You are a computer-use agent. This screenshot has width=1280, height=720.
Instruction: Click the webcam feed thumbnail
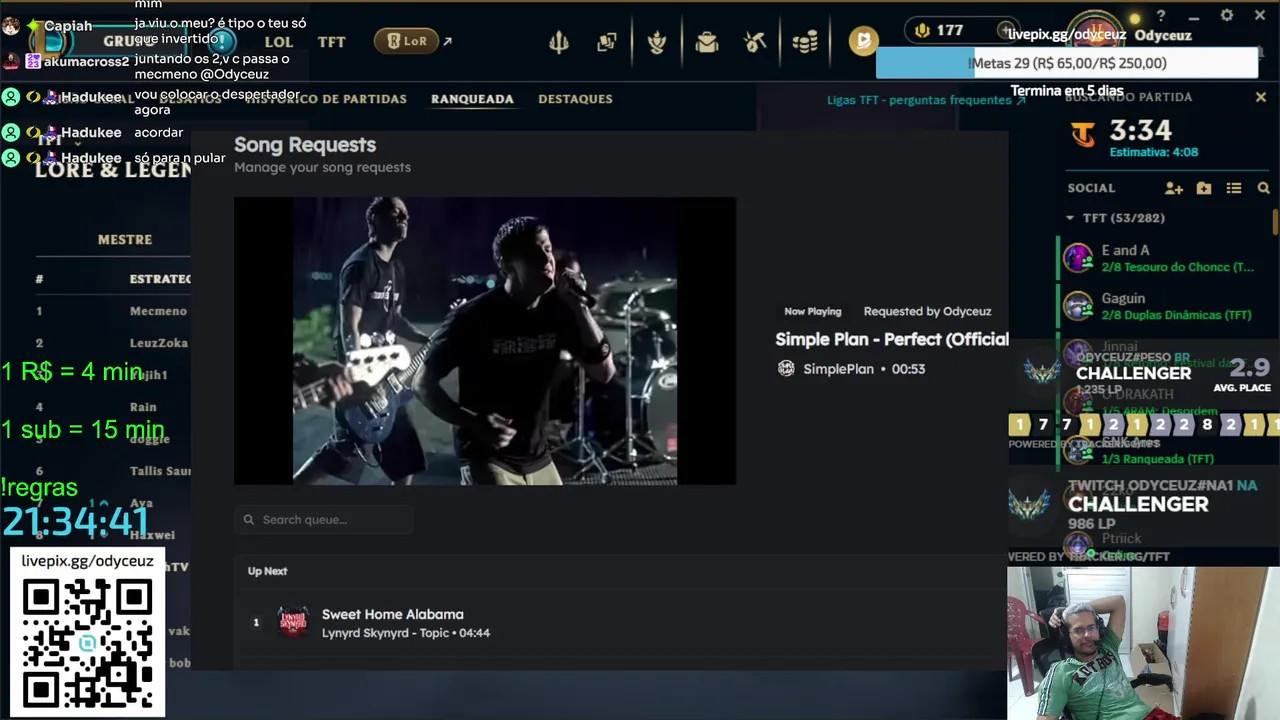1143,643
